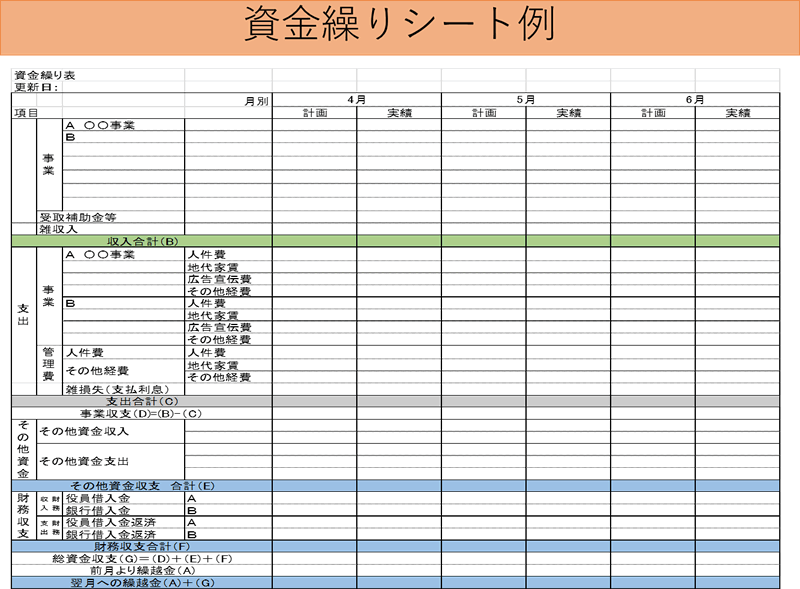Click the 実績 header under 6月
Image resolution: width=800 pixels, height=589 pixels.
point(737,113)
